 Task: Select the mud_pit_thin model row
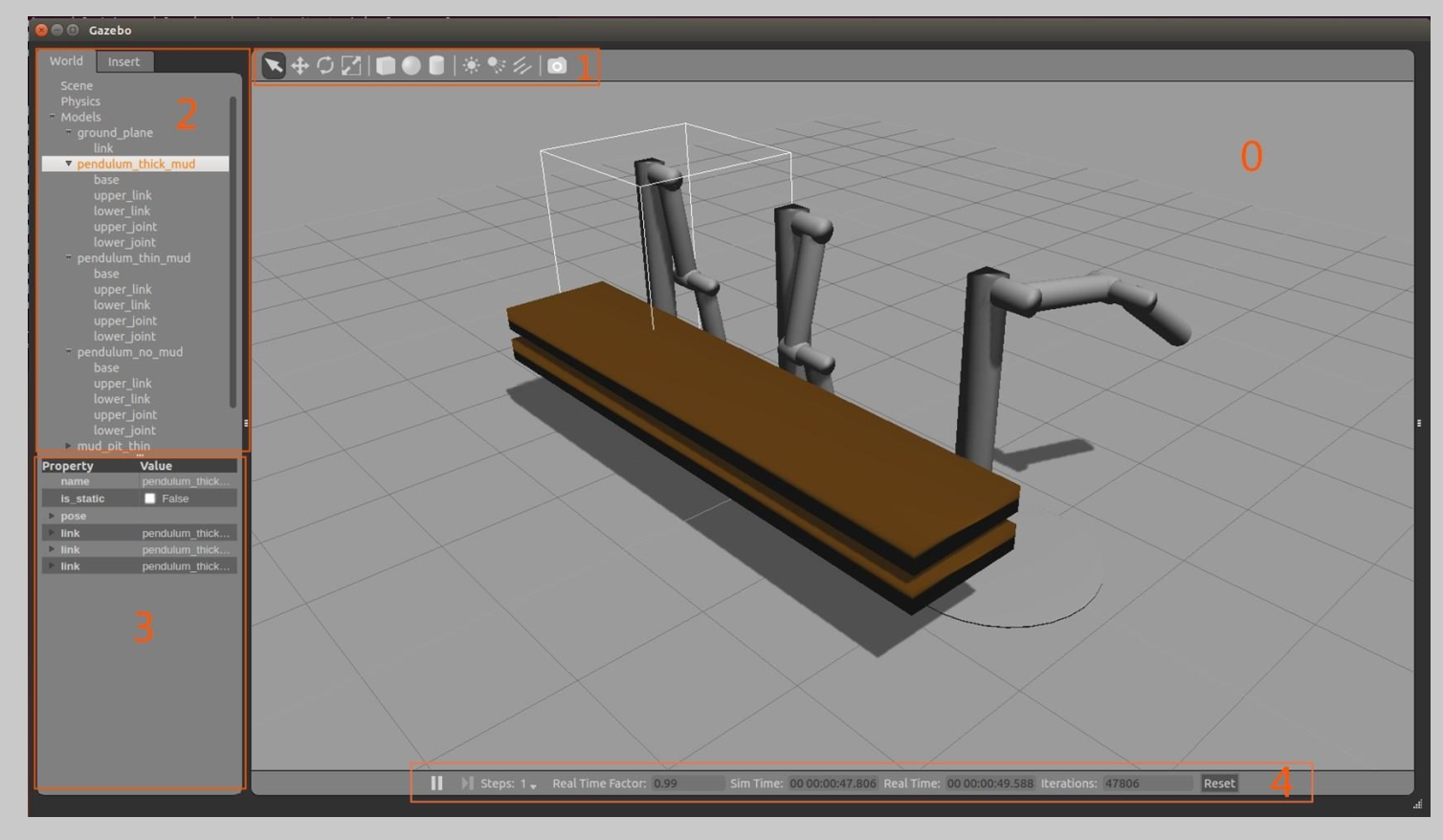(114, 446)
